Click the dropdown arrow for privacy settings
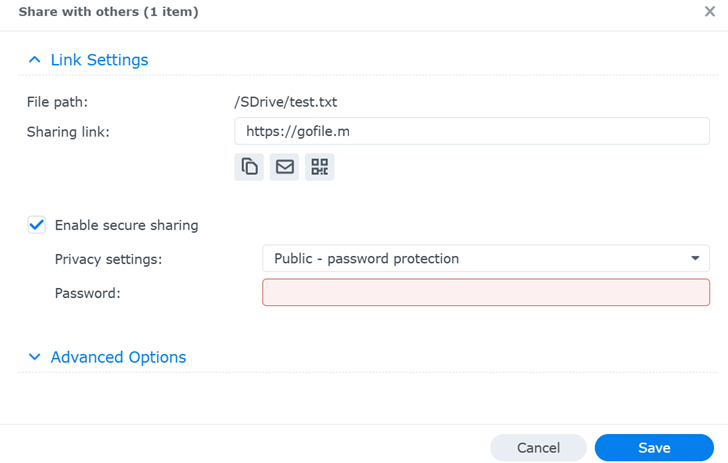The image size is (728, 463). point(695,258)
